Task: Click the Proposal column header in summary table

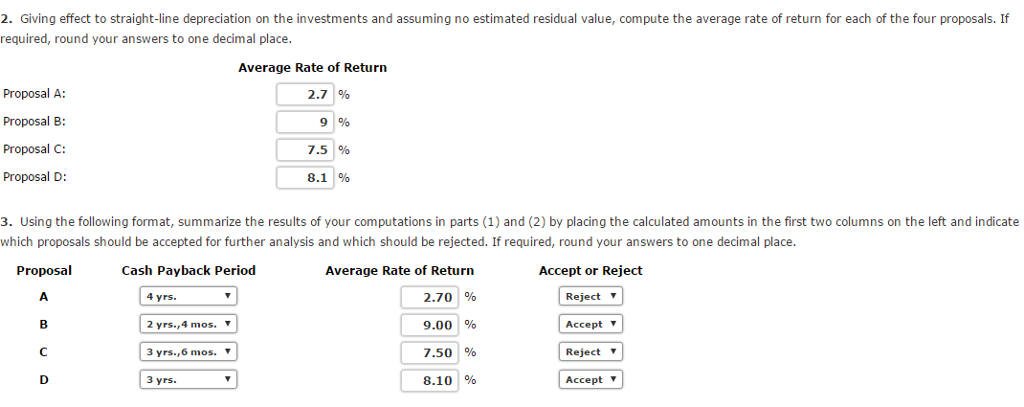Action: coord(44,271)
